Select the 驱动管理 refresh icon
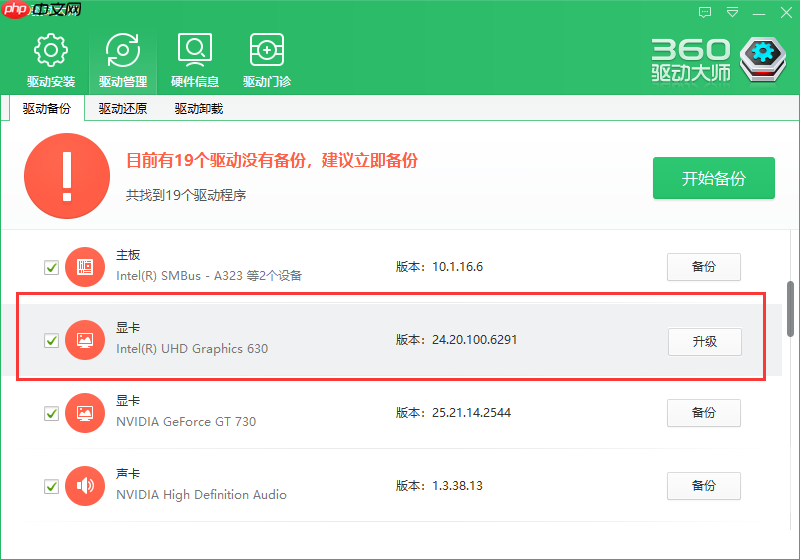800x560 pixels. [123, 50]
